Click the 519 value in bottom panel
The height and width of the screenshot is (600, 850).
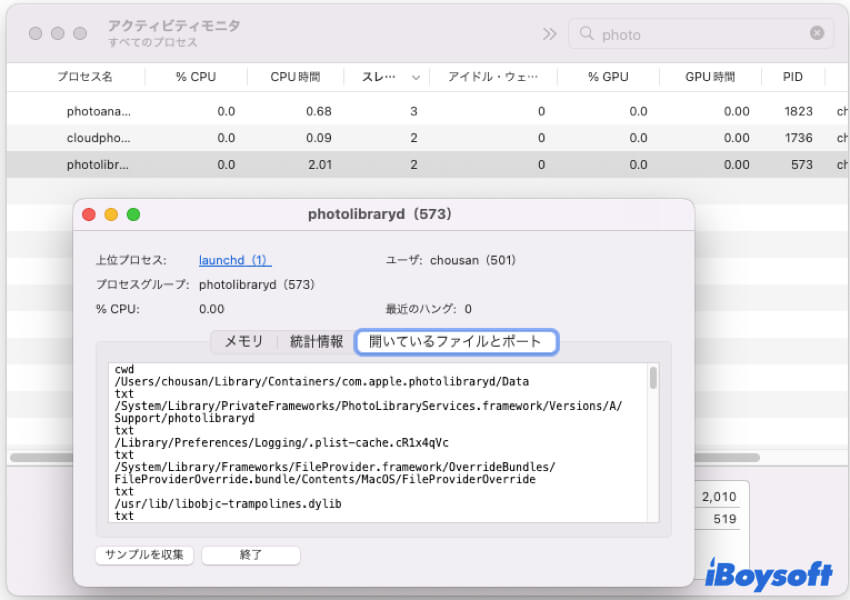tap(725, 519)
